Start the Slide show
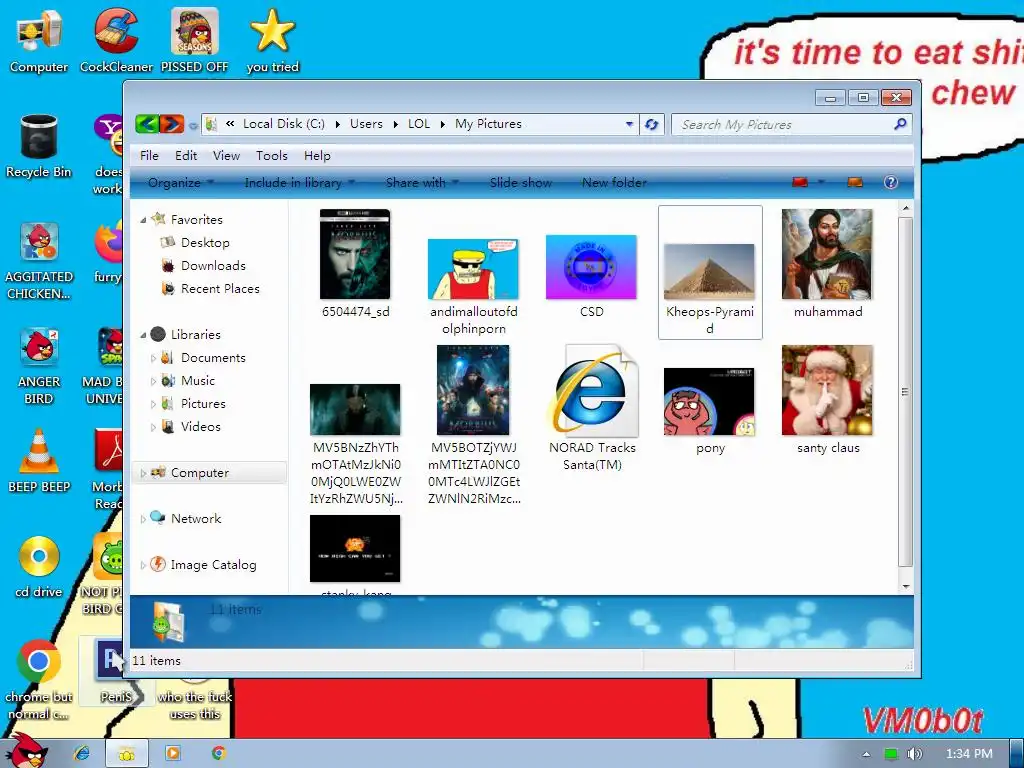1024x768 pixels. (x=520, y=183)
